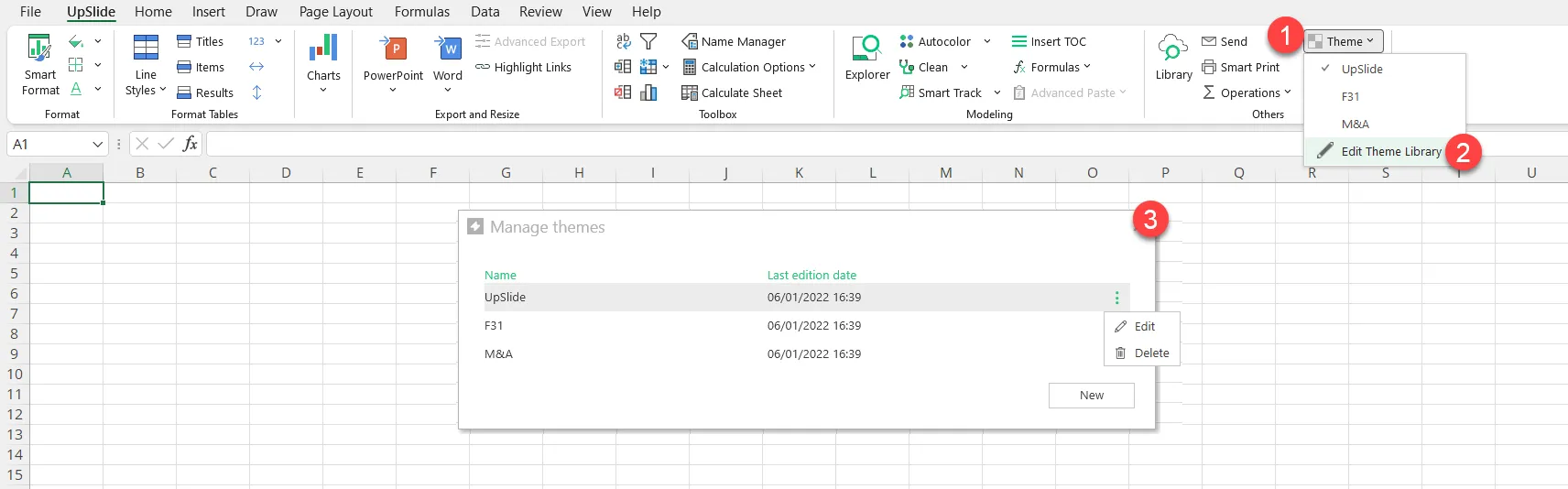The image size is (1568, 489).
Task: Click Edit Theme Library
Action: point(1385,151)
